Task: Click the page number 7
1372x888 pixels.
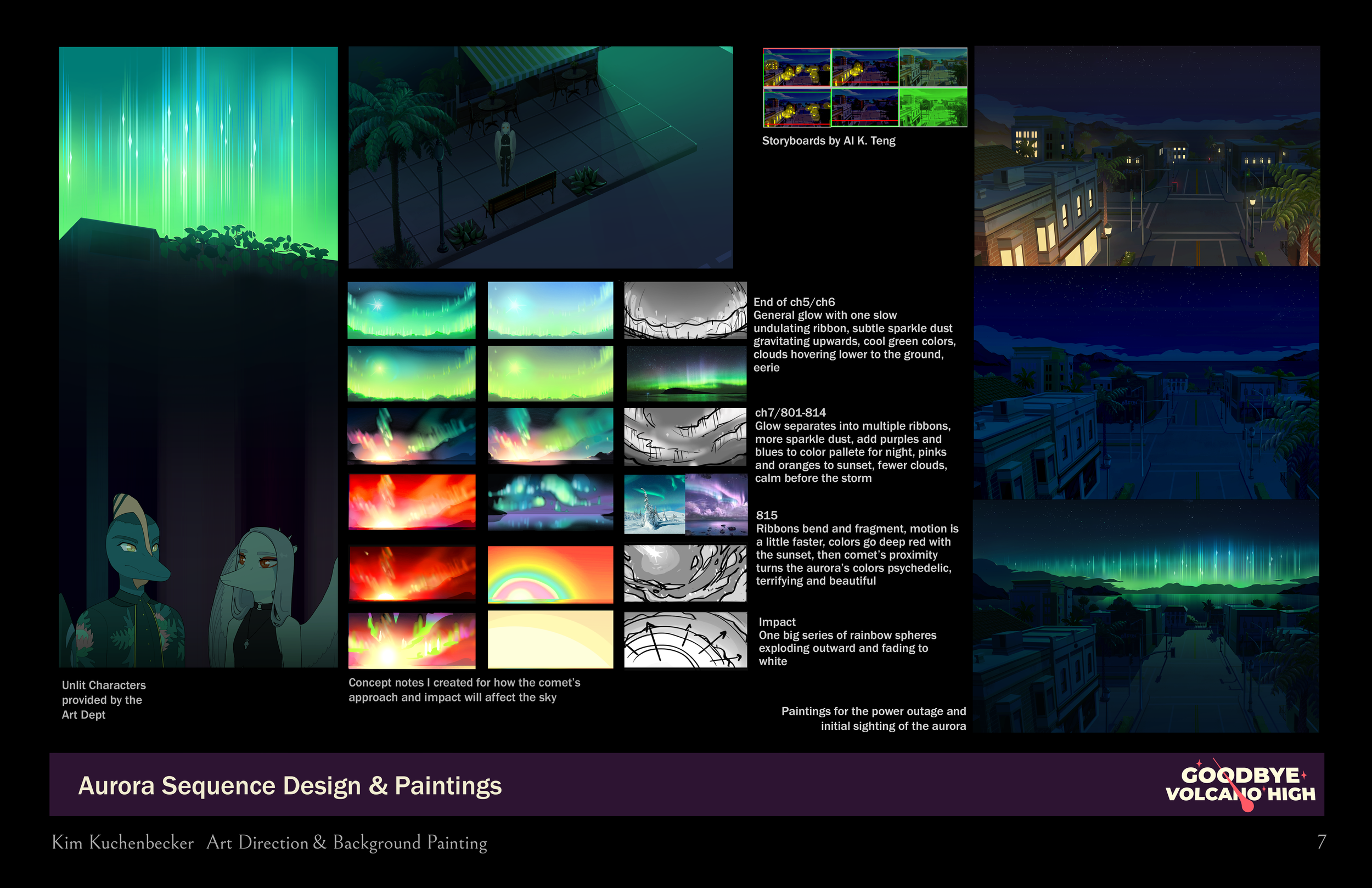Action: click(x=1322, y=842)
